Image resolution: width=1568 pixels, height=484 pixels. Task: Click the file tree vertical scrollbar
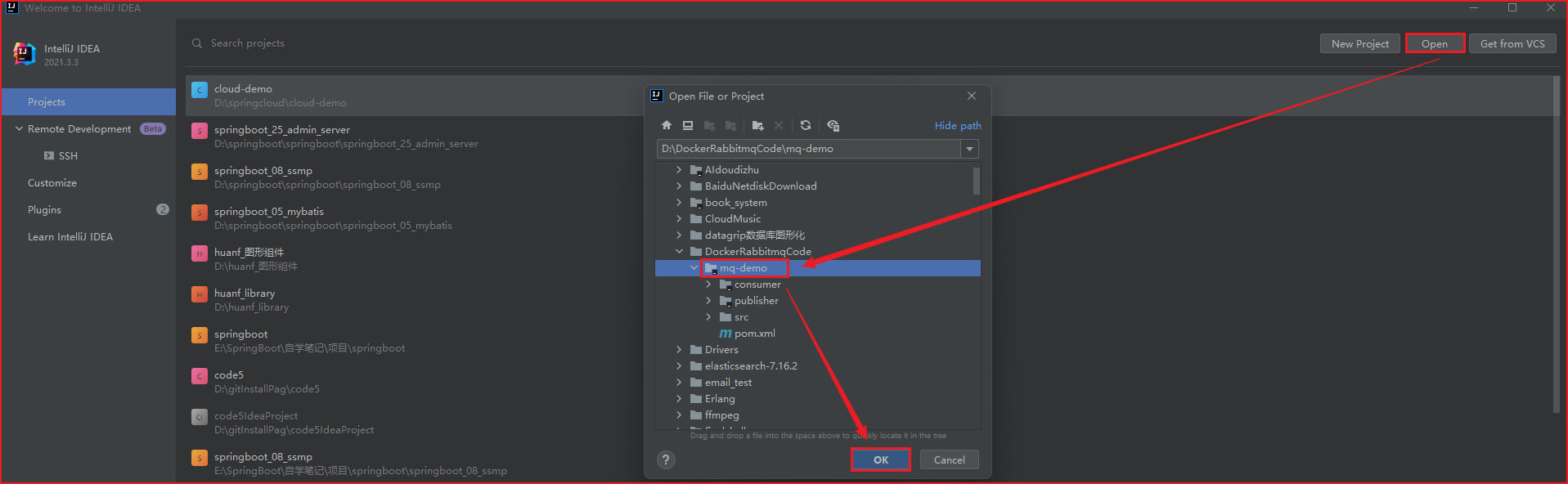point(977,181)
